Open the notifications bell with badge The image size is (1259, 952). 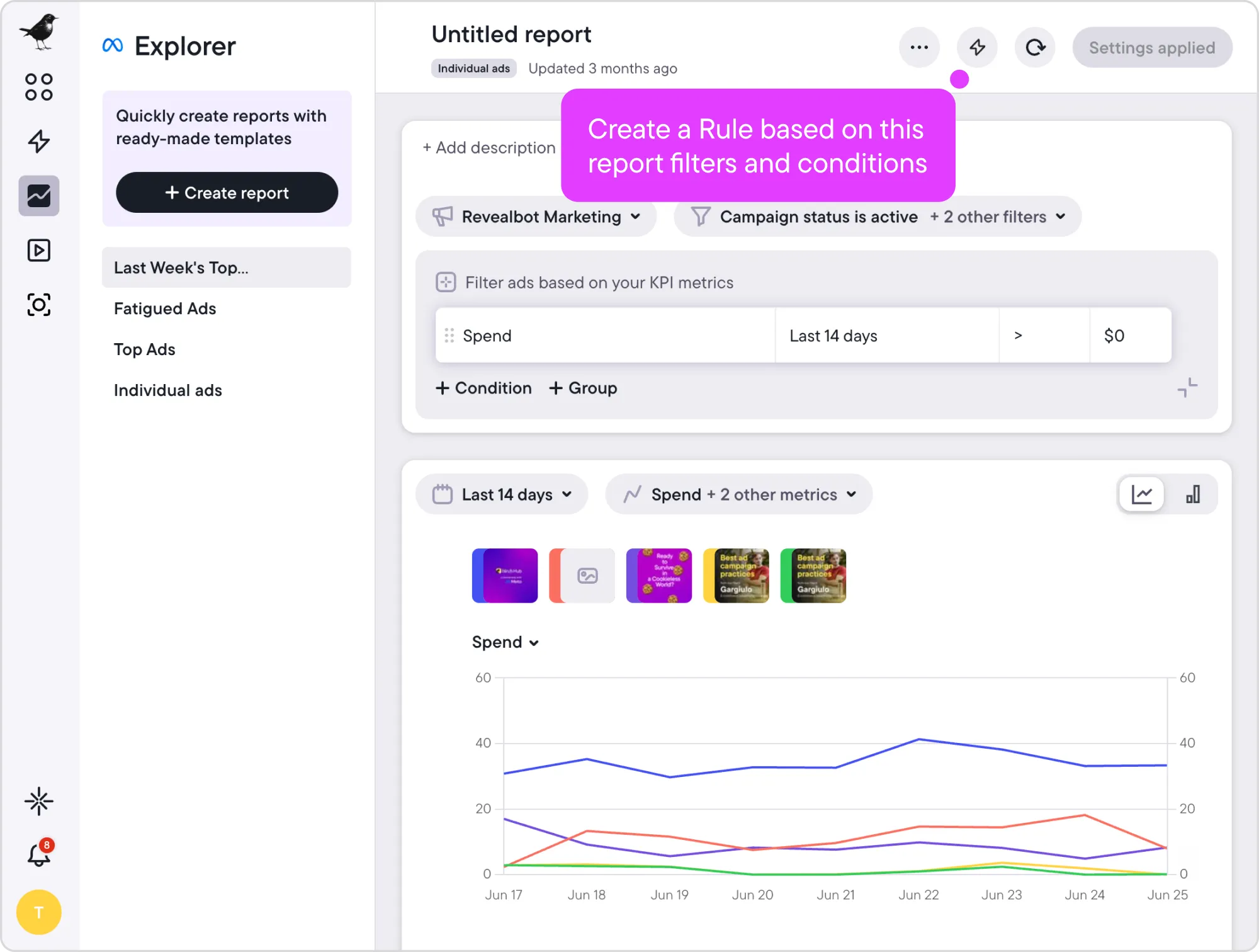tap(39, 854)
